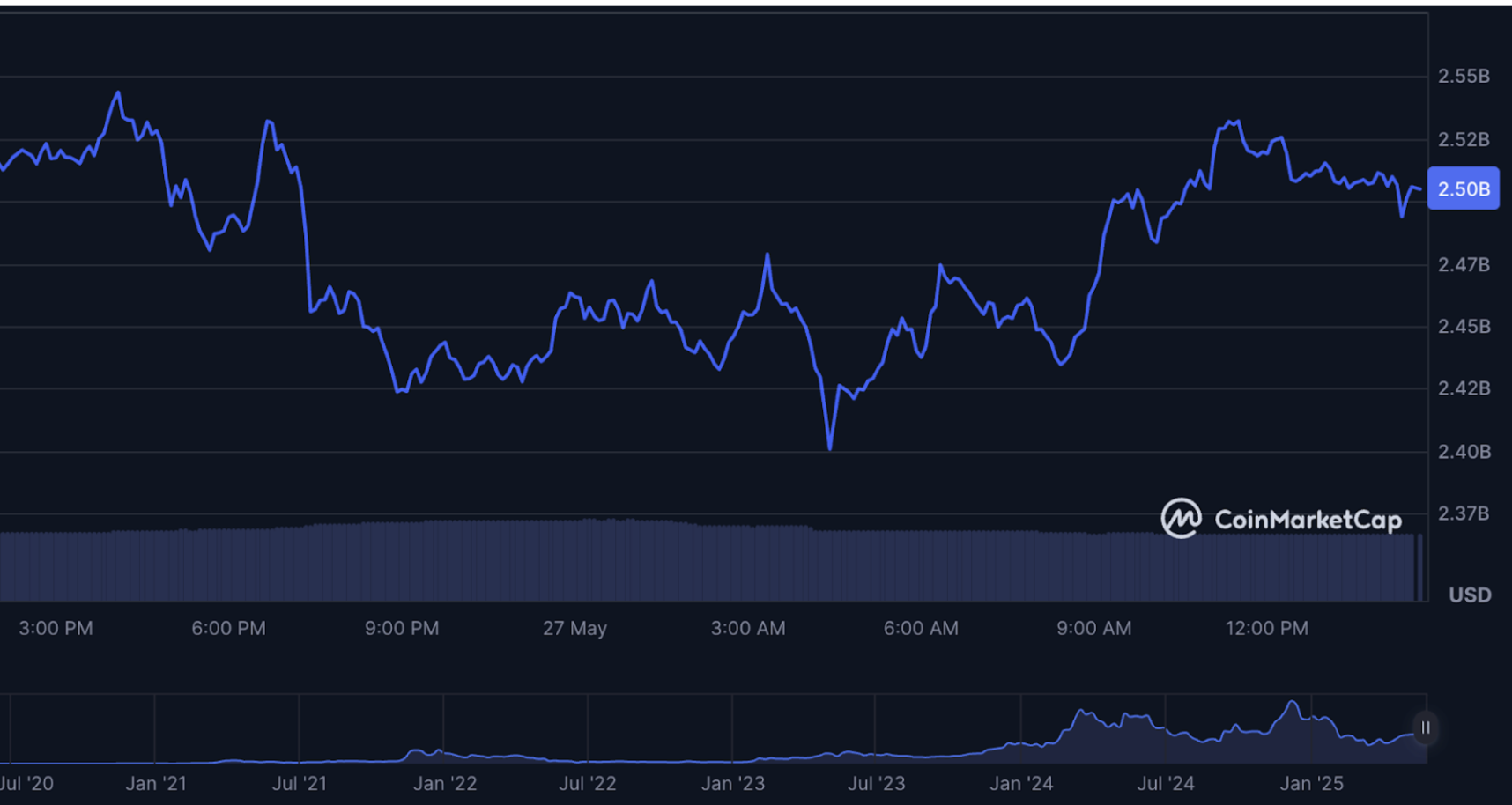Click the USD currency label
The height and width of the screenshot is (805, 1512).
[x=1470, y=595]
